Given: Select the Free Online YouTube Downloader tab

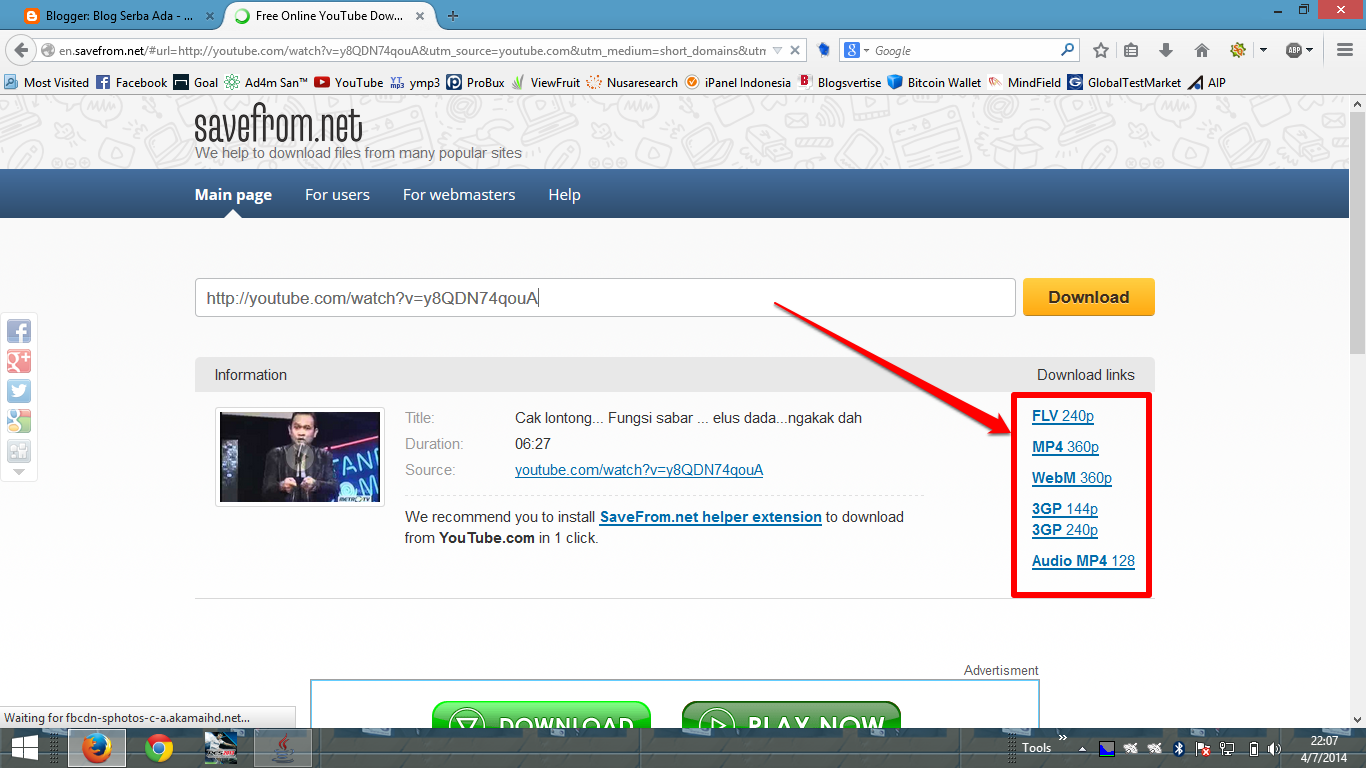Looking at the screenshot, I should (330, 16).
